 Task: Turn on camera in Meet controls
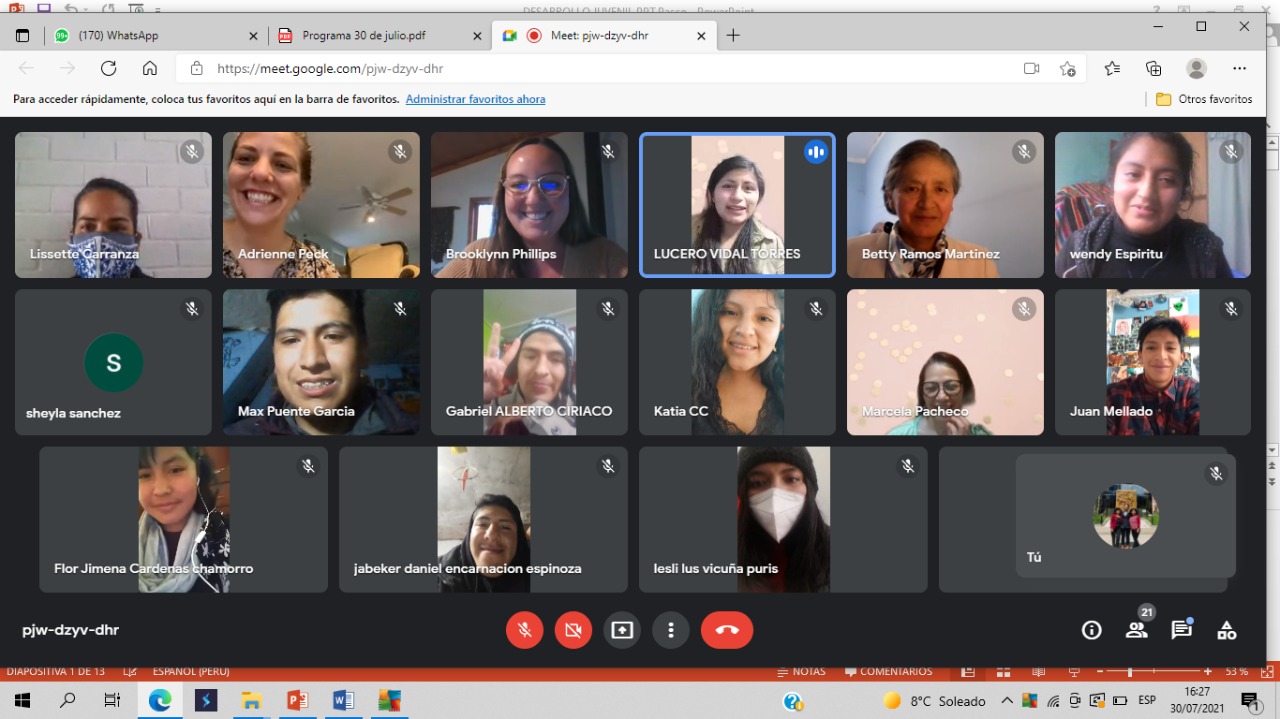[x=573, y=630]
